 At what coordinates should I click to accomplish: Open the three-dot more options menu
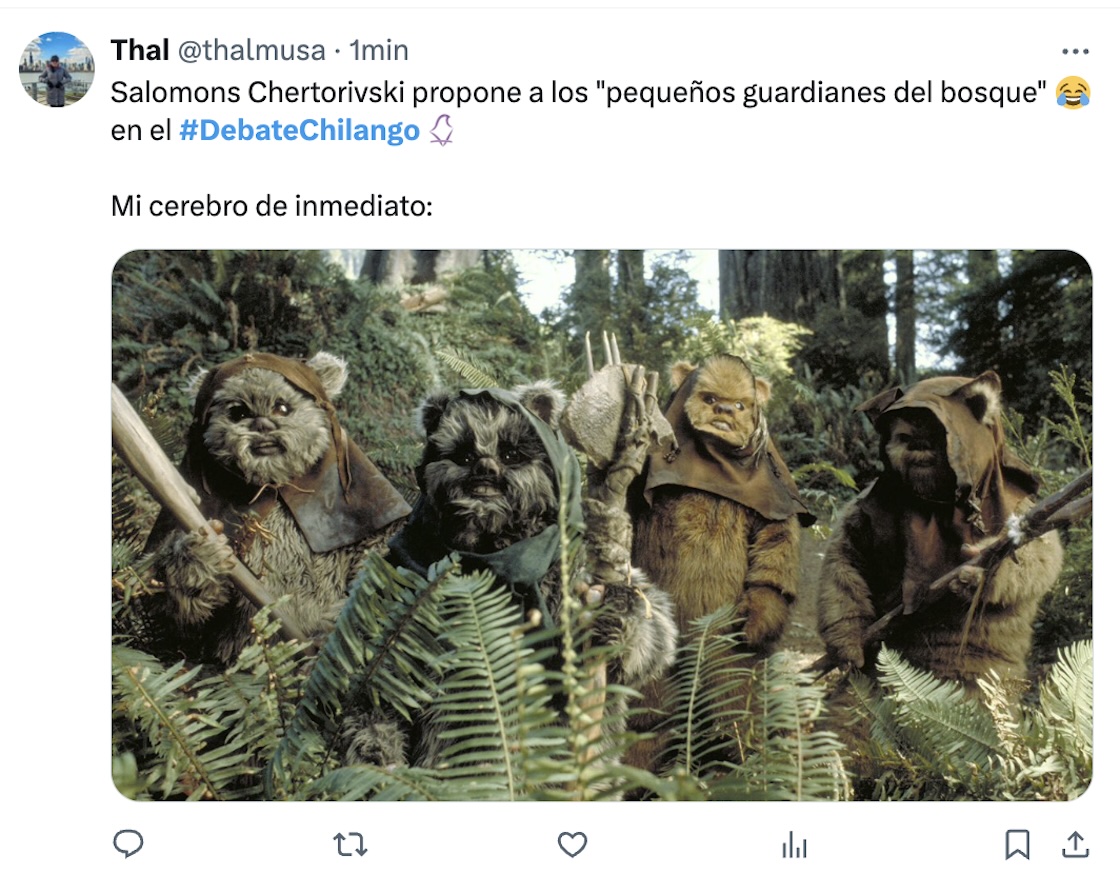(1075, 51)
